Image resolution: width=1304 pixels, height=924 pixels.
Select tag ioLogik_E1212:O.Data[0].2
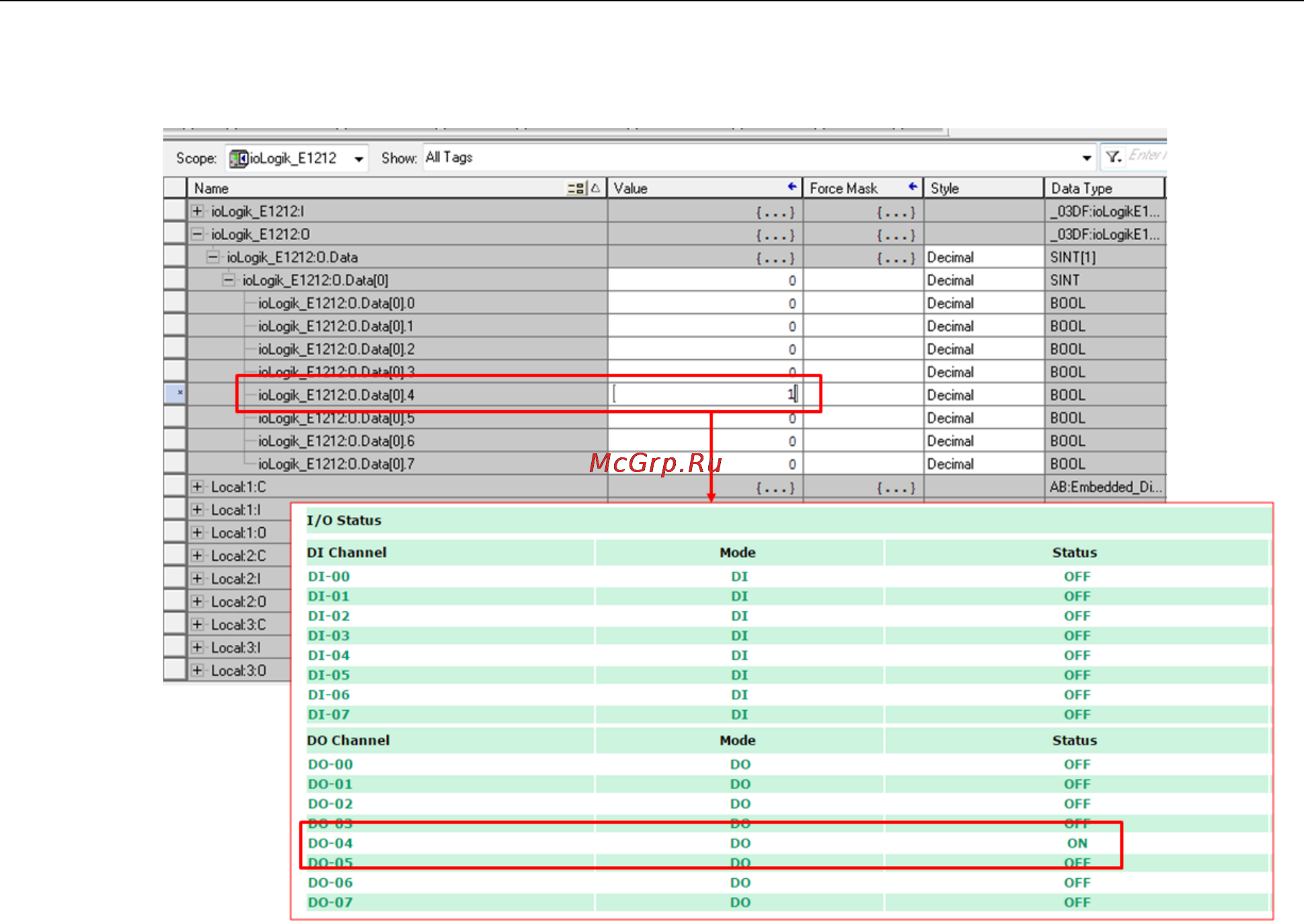tap(336, 349)
